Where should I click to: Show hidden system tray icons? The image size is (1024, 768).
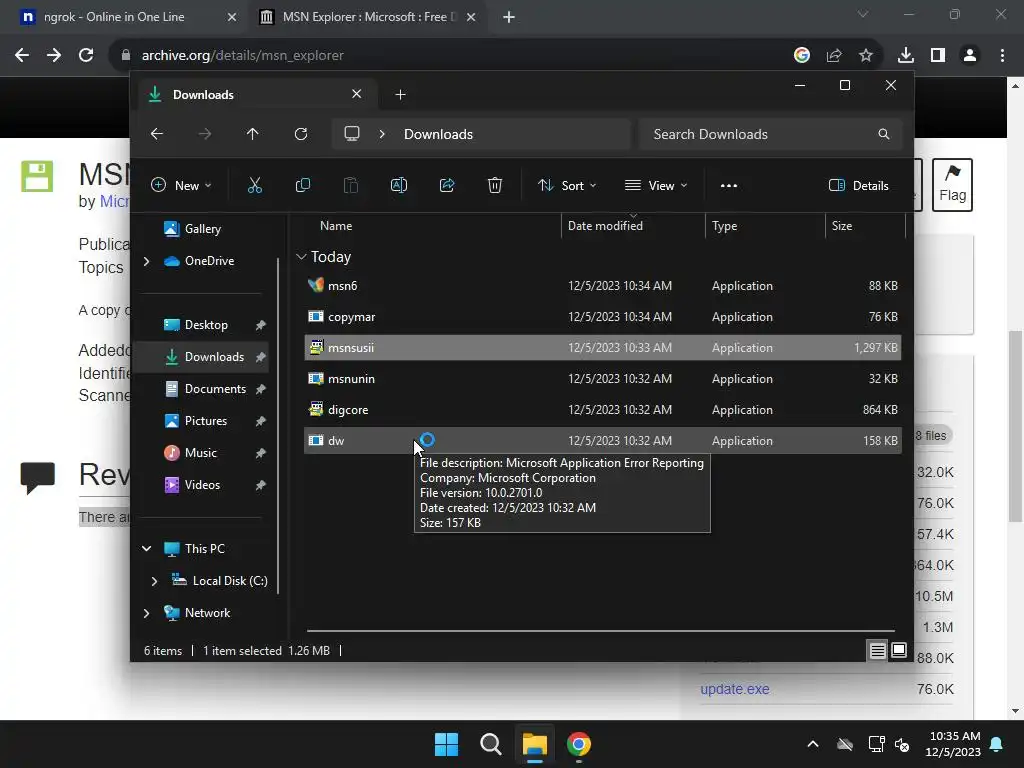[x=813, y=744]
